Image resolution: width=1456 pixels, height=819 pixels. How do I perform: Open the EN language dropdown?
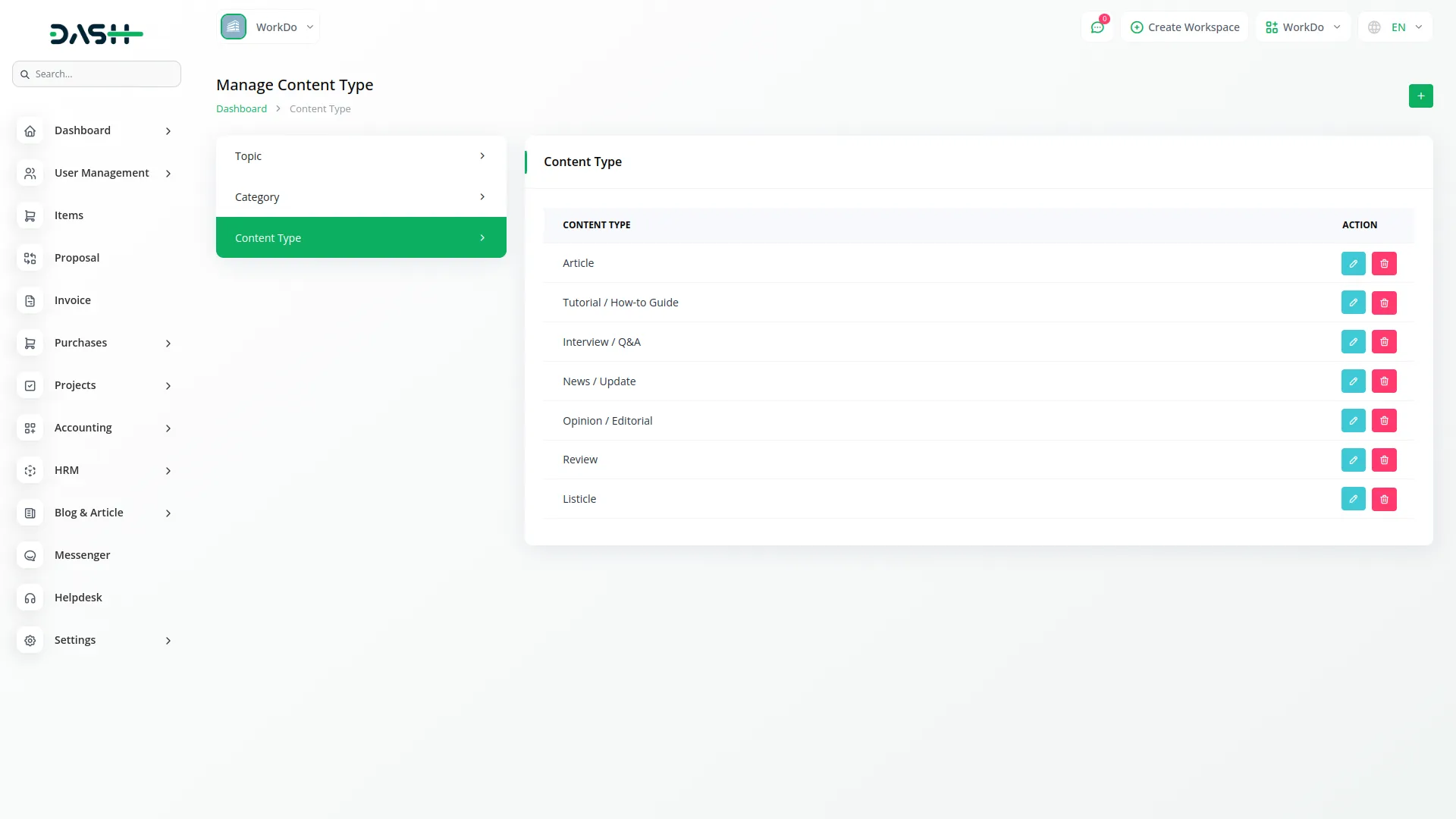tap(1395, 27)
